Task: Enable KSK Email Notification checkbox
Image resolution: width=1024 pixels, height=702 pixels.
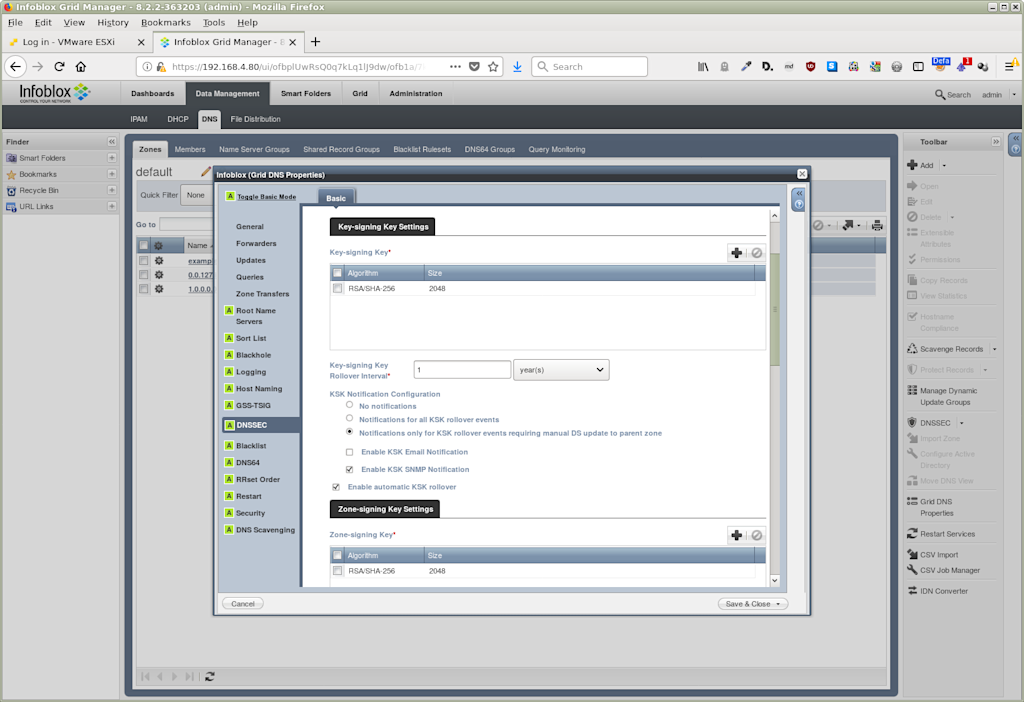Action: pyautogui.click(x=349, y=452)
